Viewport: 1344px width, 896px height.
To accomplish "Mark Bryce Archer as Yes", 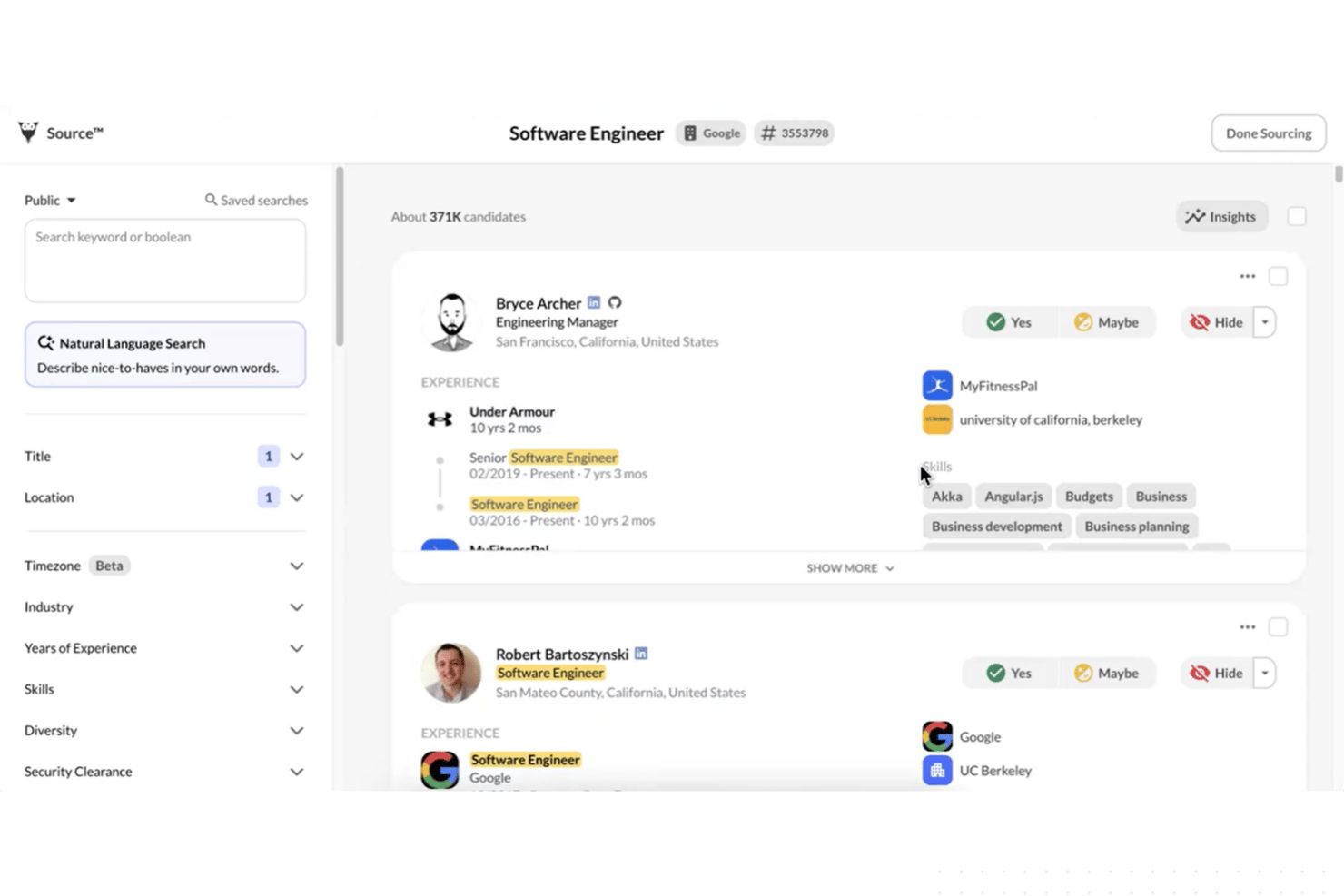I will pyautogui.click(x=1010, y=322).
